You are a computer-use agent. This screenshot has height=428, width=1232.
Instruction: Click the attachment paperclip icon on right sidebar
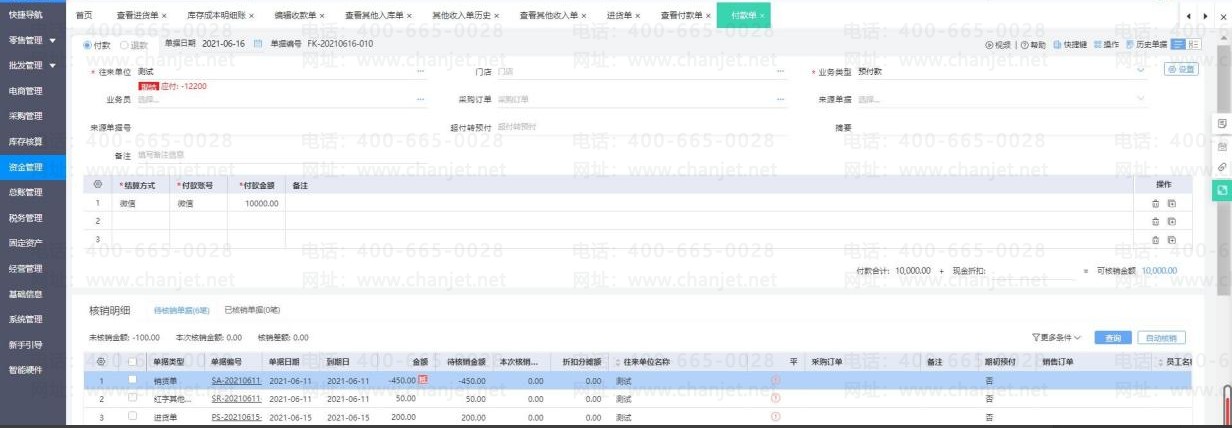click(1222, 167)
